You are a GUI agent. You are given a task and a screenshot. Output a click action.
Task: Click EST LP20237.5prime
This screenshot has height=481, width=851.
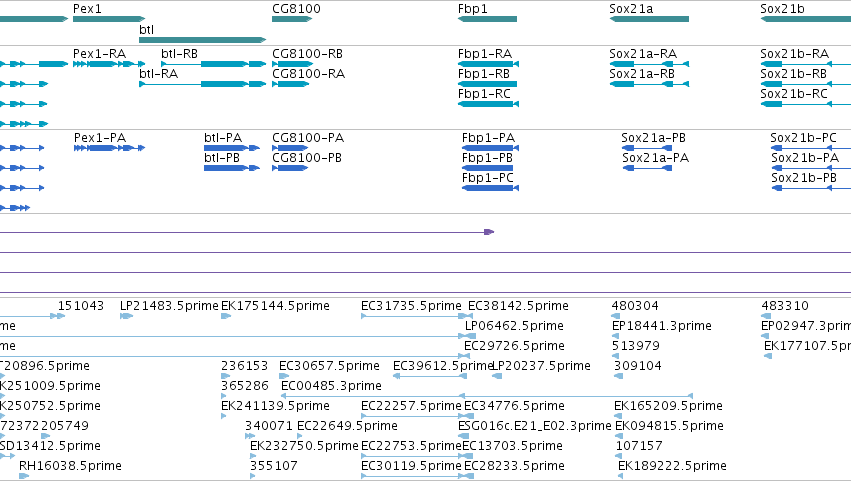pyautogui.click(x=541, y=366)
